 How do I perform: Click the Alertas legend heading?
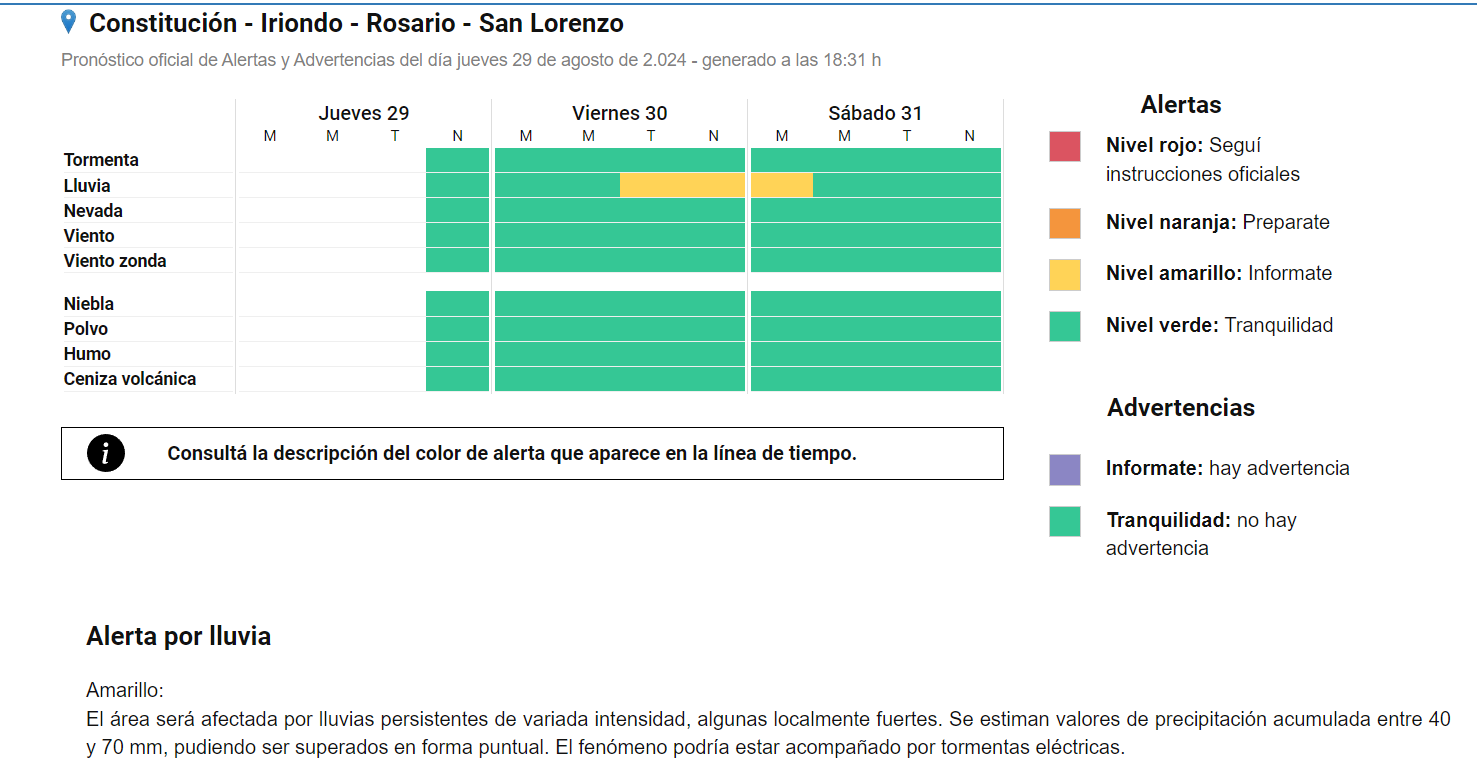(1181, 105)
